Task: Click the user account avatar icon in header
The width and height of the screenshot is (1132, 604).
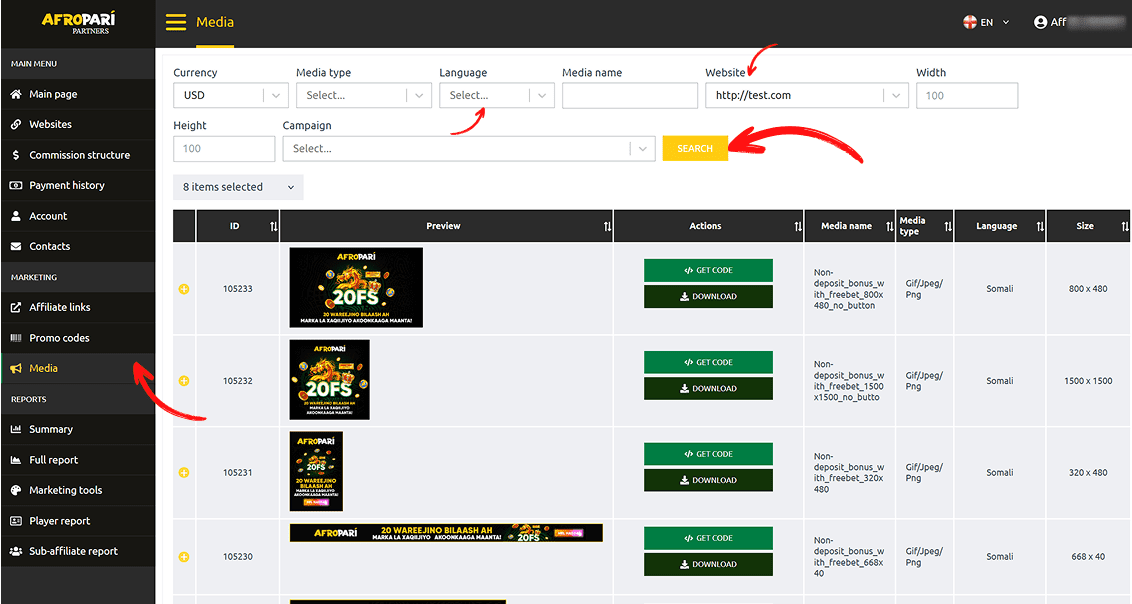Action: [x=1040, y=22]
